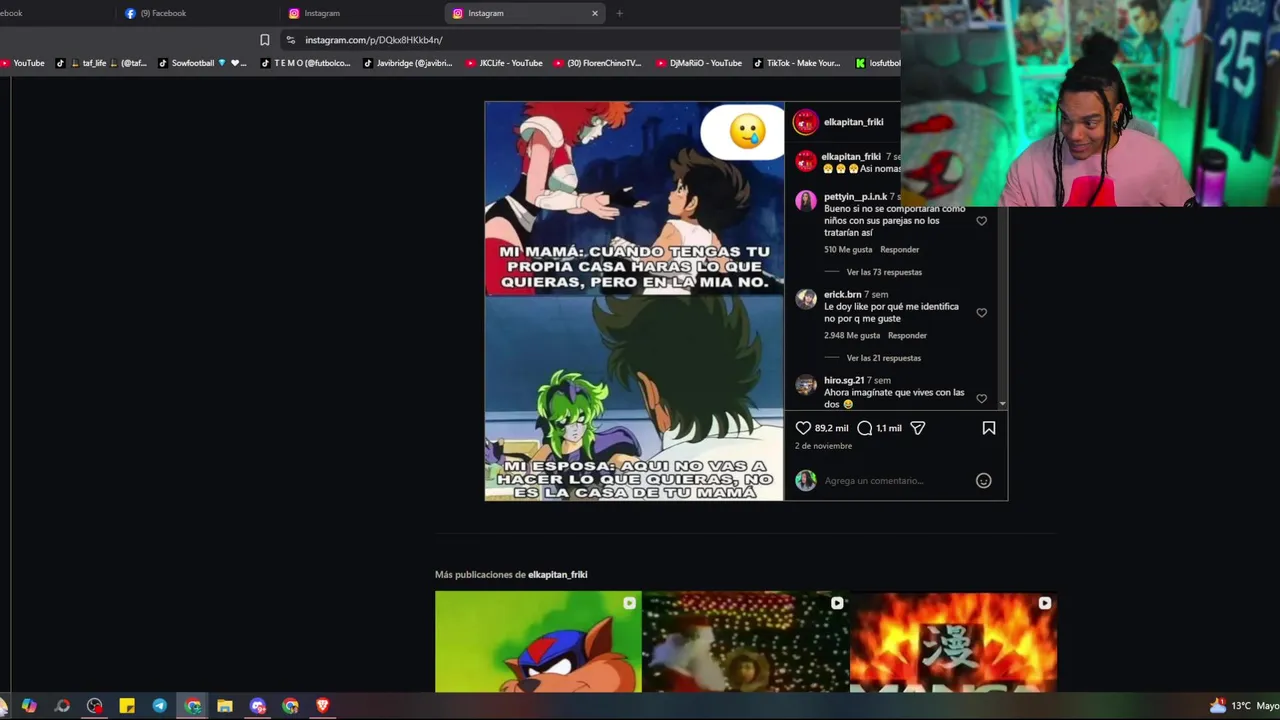Open the Javibridge bookmark
Image resolution: width=1280 pixels, height=720 pixels.
click(x=408, y=63)
